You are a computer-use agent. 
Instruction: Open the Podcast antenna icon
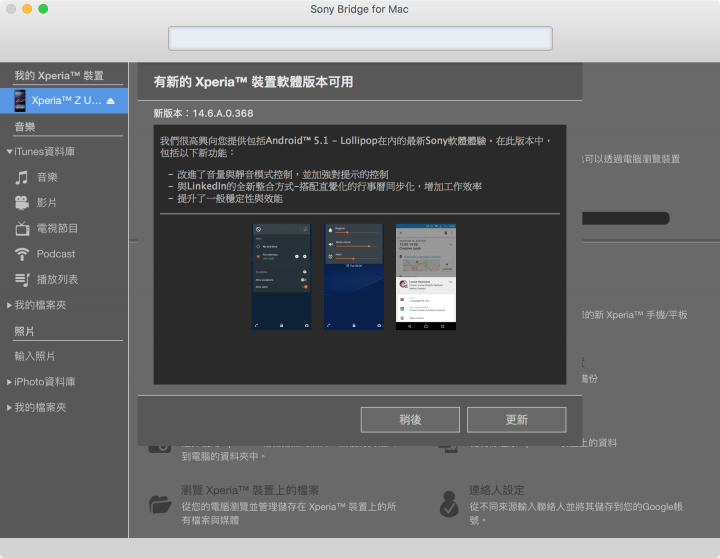coord(22,254)
